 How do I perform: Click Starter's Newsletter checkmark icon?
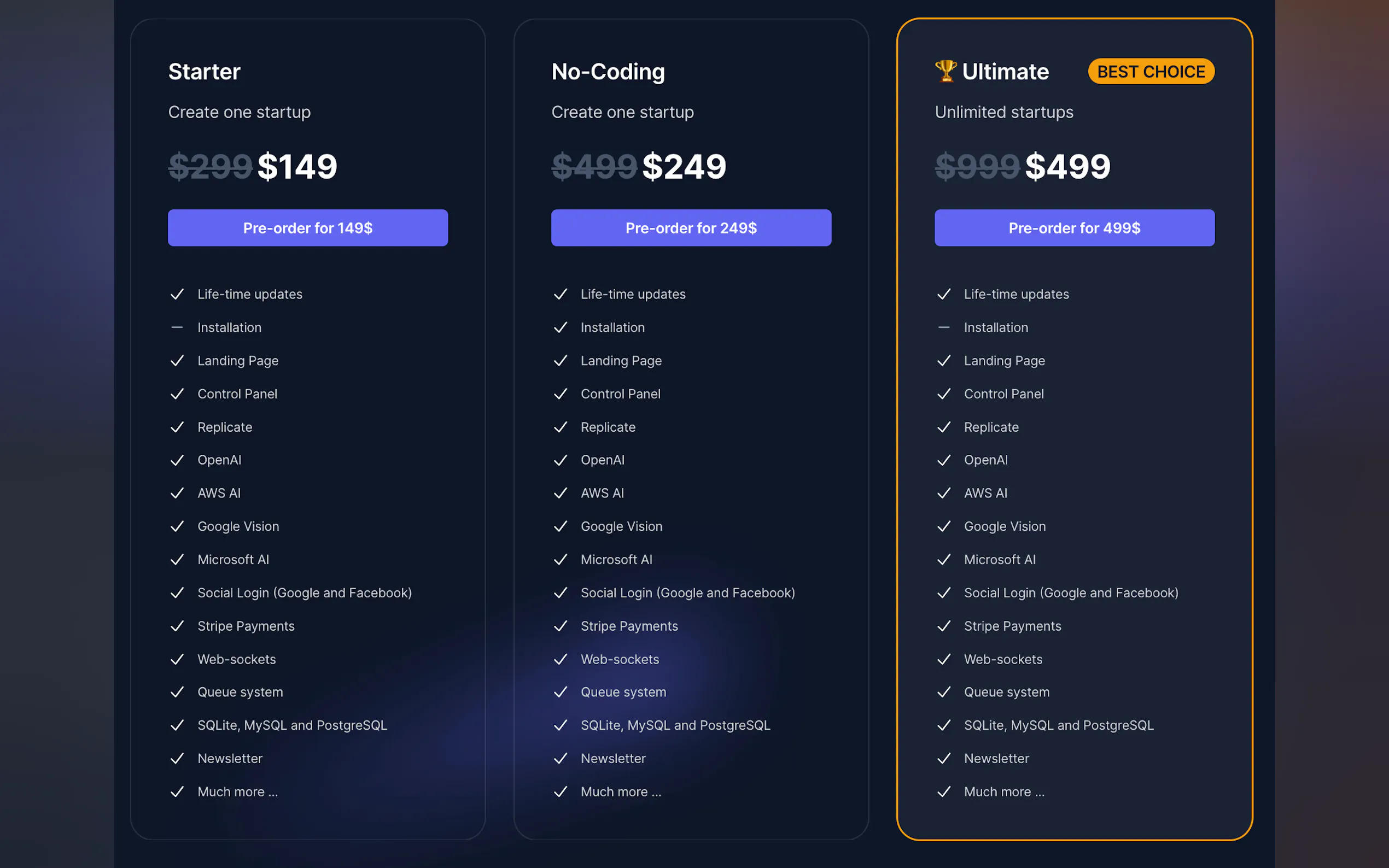click(177, 759)
